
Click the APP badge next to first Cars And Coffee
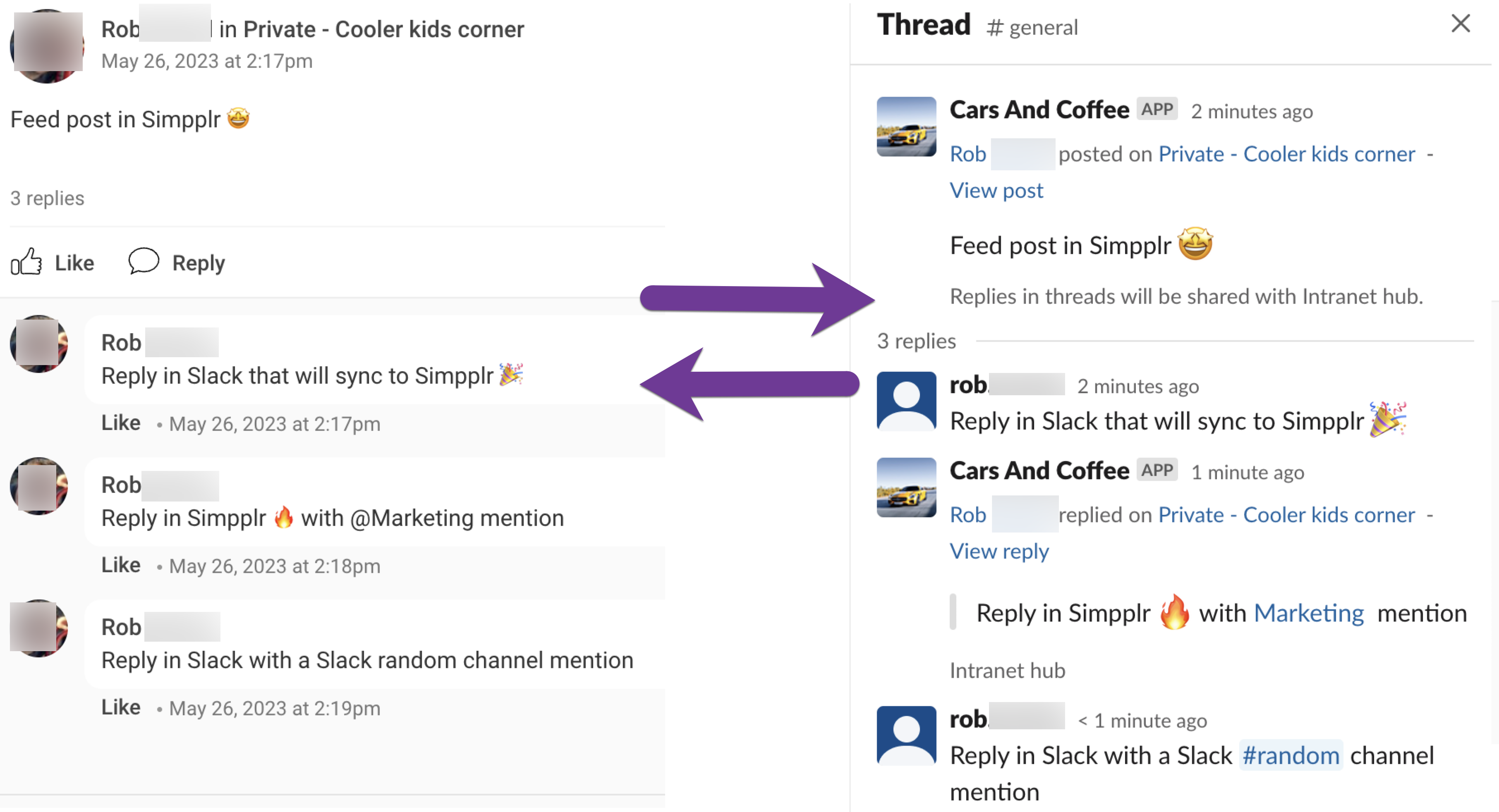[1157, 109]
